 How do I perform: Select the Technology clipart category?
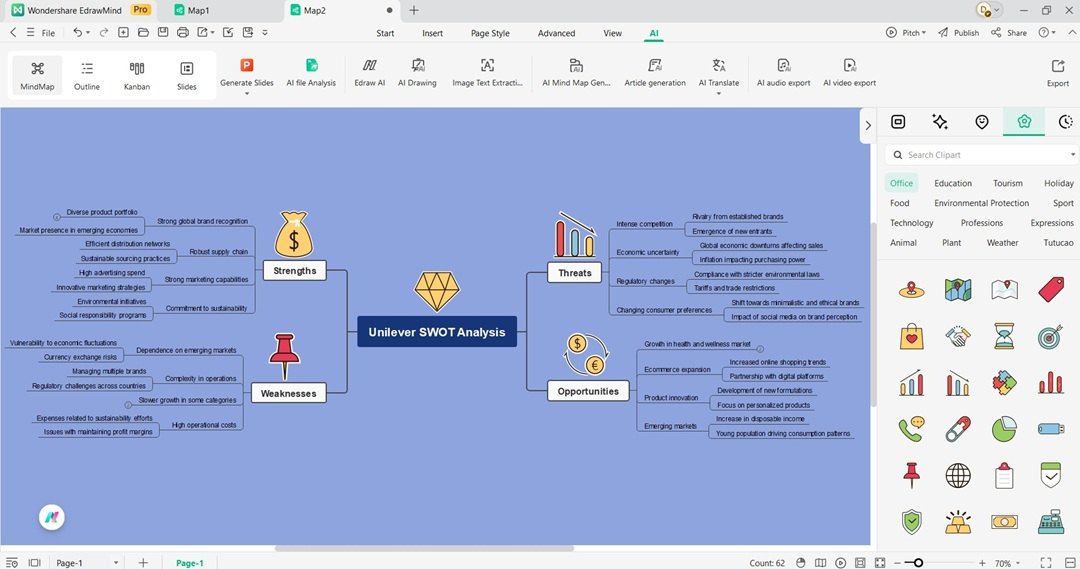pyautogui.click(x=911, y=223)
